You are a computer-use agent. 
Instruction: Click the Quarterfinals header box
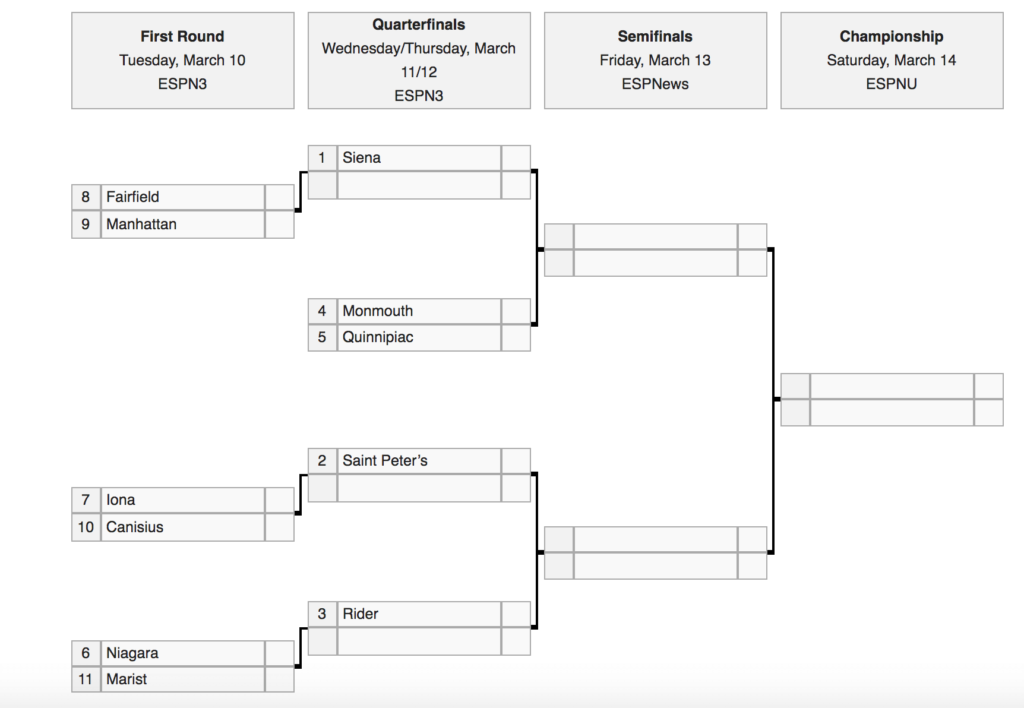419,60
